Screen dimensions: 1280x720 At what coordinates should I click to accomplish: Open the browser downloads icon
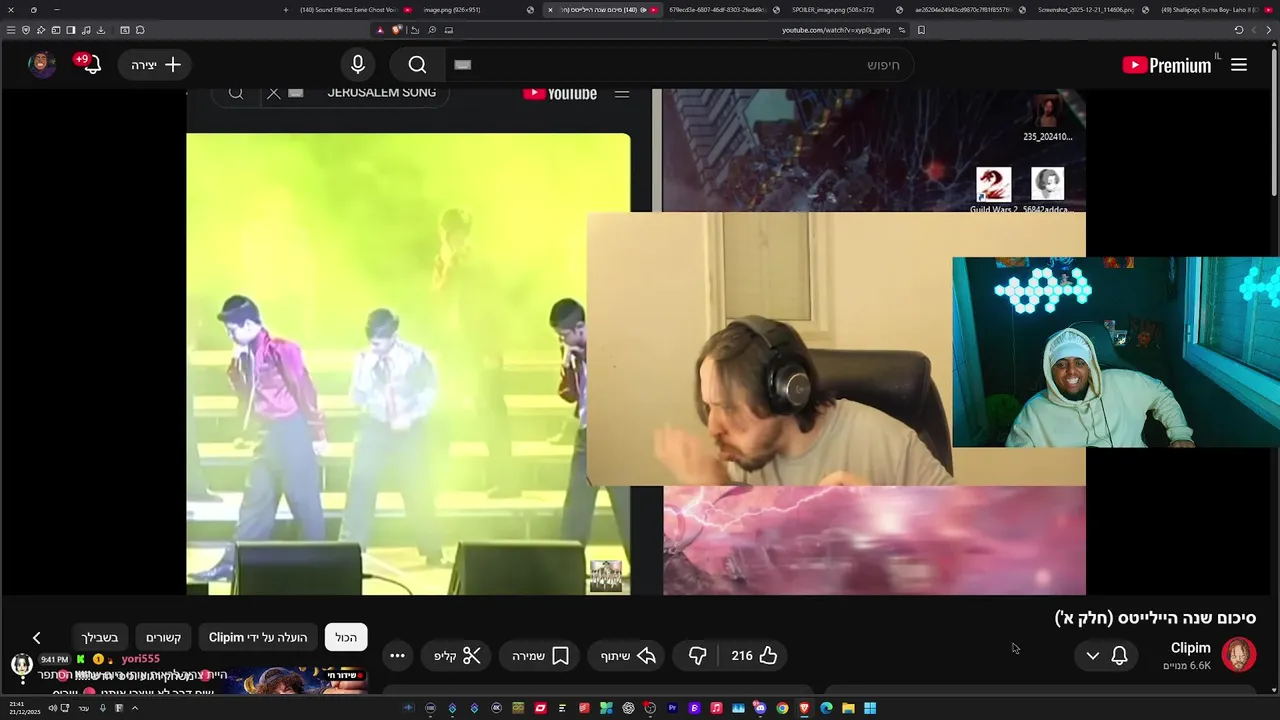[x=101, y=30]
